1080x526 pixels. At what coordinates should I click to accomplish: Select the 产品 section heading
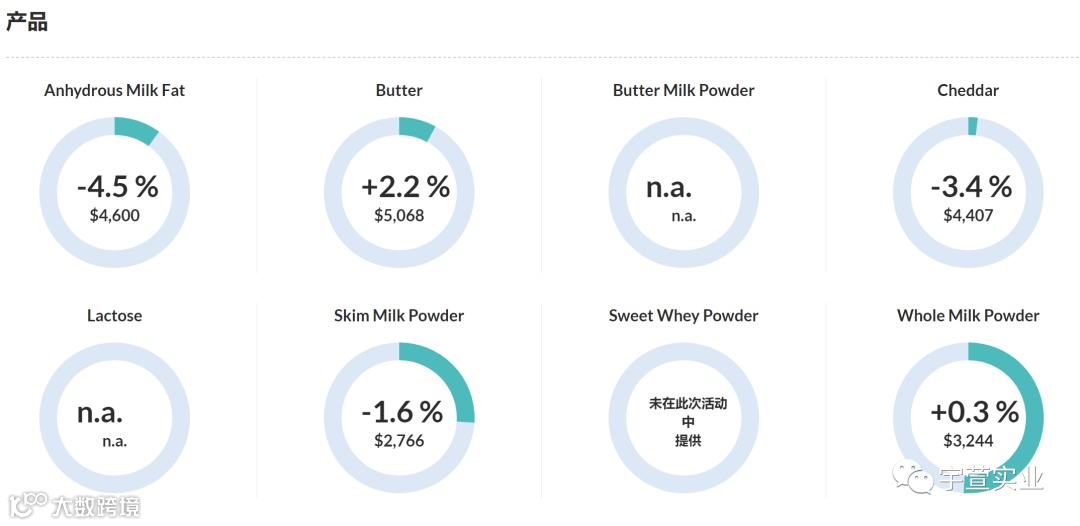click(x=27, y=22)
